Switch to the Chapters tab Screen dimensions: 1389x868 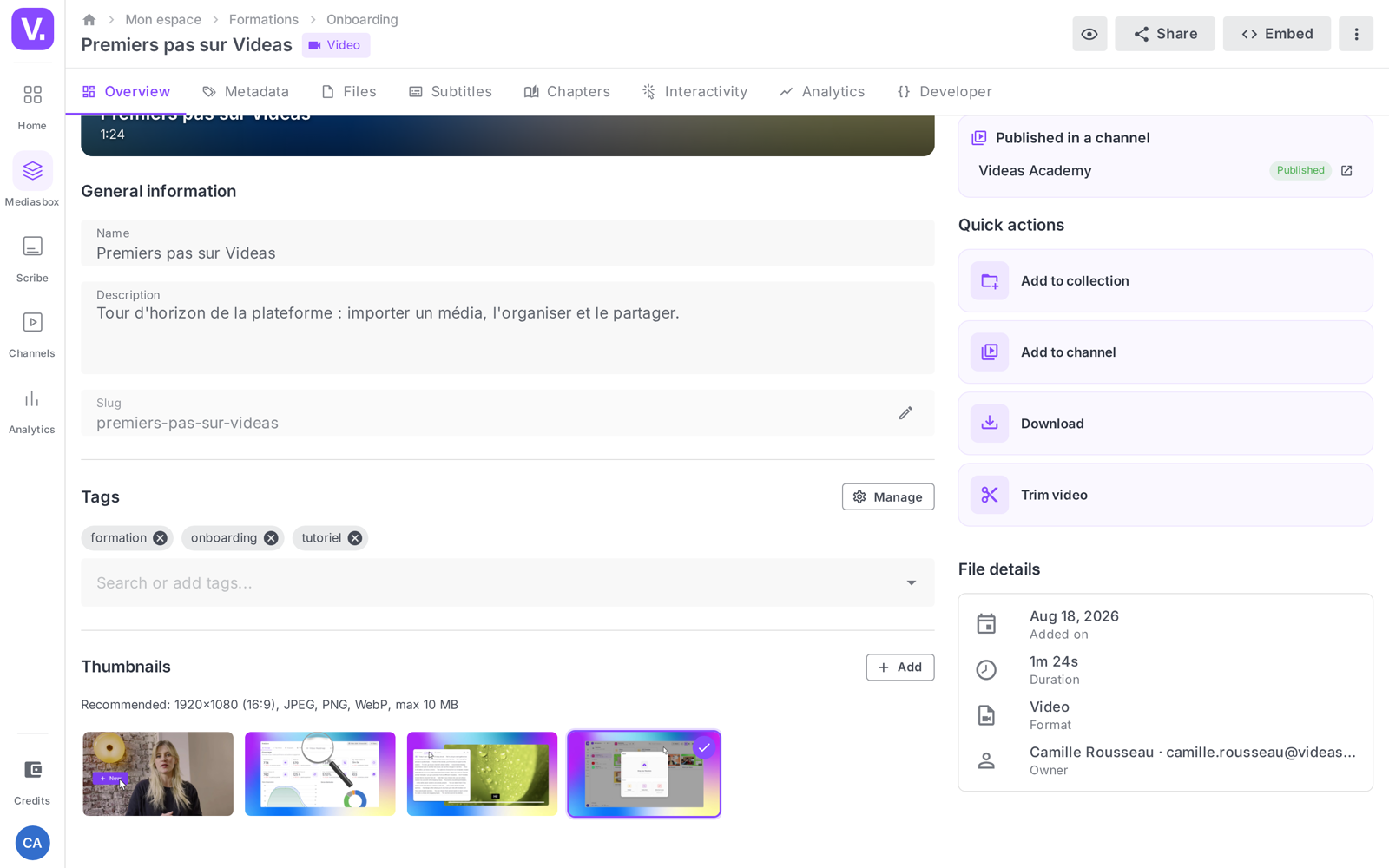[567, 92]
